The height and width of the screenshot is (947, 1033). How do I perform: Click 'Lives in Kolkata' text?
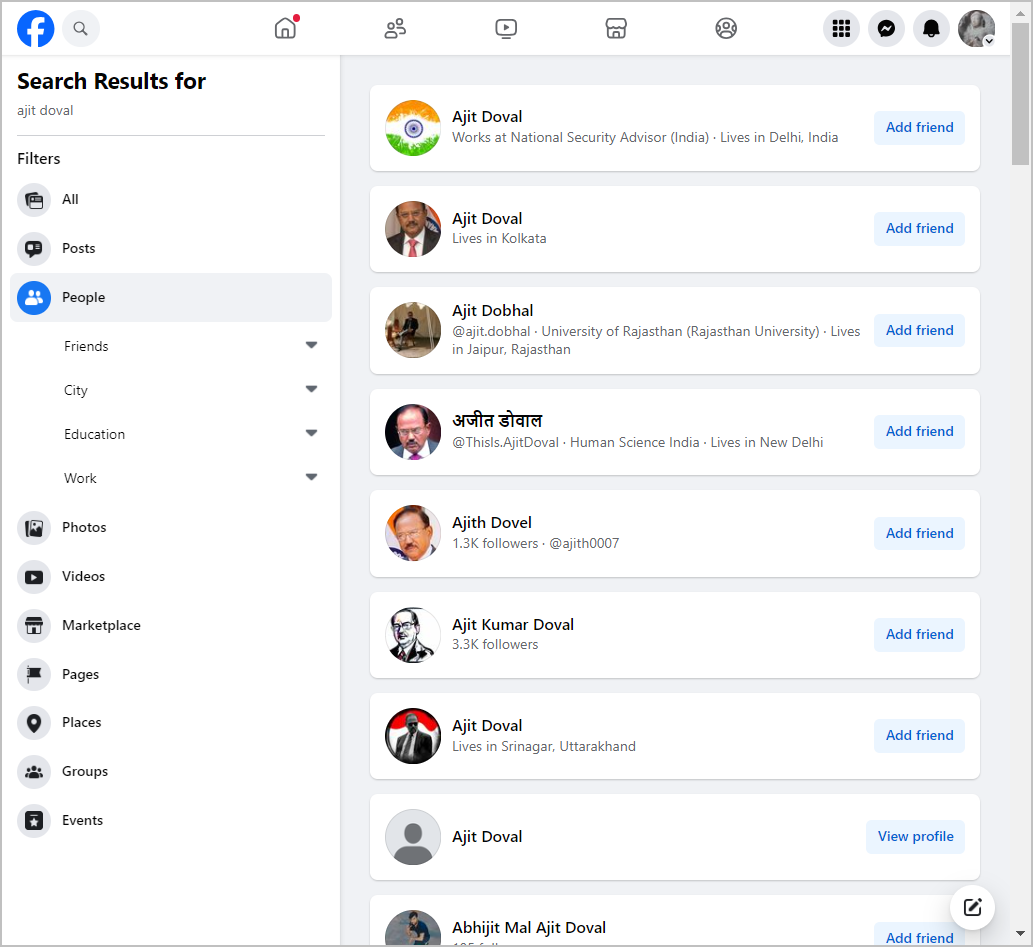(x=499, y=239)
